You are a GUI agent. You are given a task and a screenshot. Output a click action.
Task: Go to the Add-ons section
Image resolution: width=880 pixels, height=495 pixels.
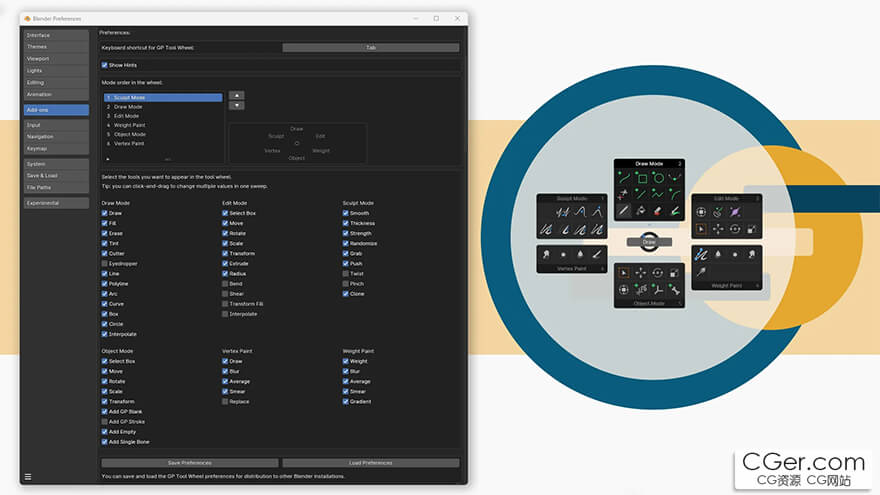56,109
